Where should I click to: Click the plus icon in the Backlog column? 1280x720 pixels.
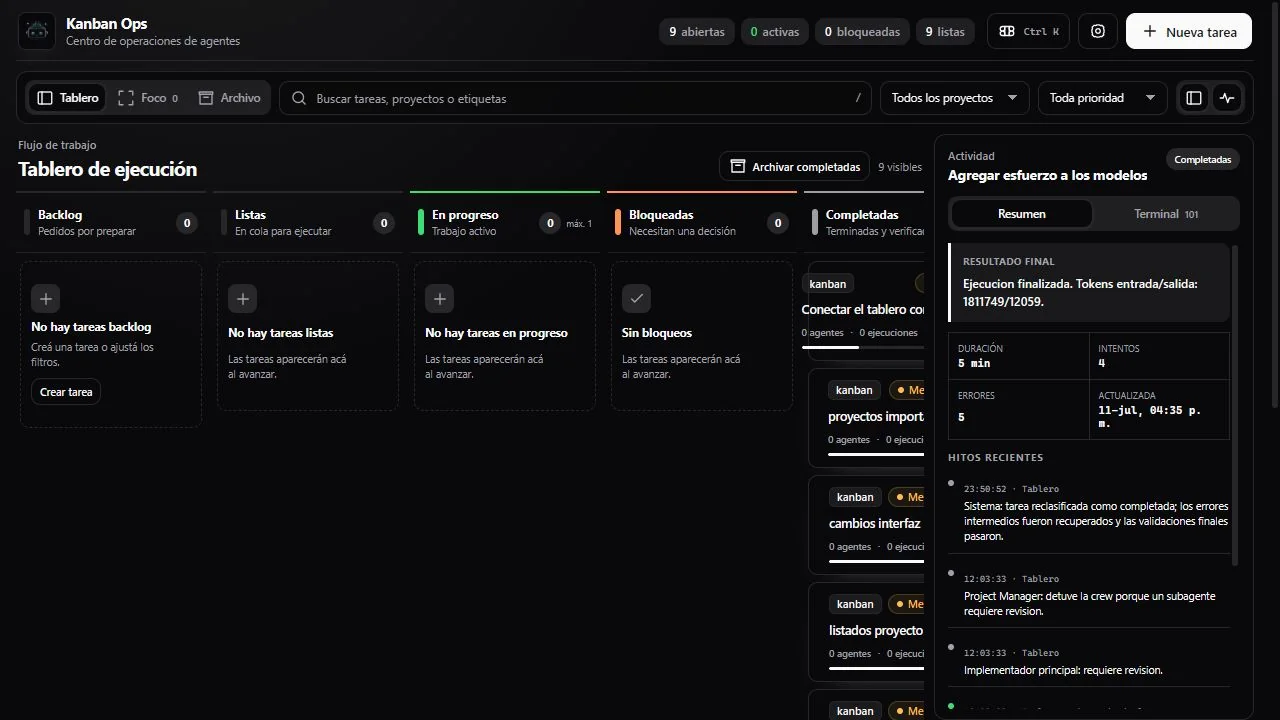pyautogui.click(x=46, y=298)
